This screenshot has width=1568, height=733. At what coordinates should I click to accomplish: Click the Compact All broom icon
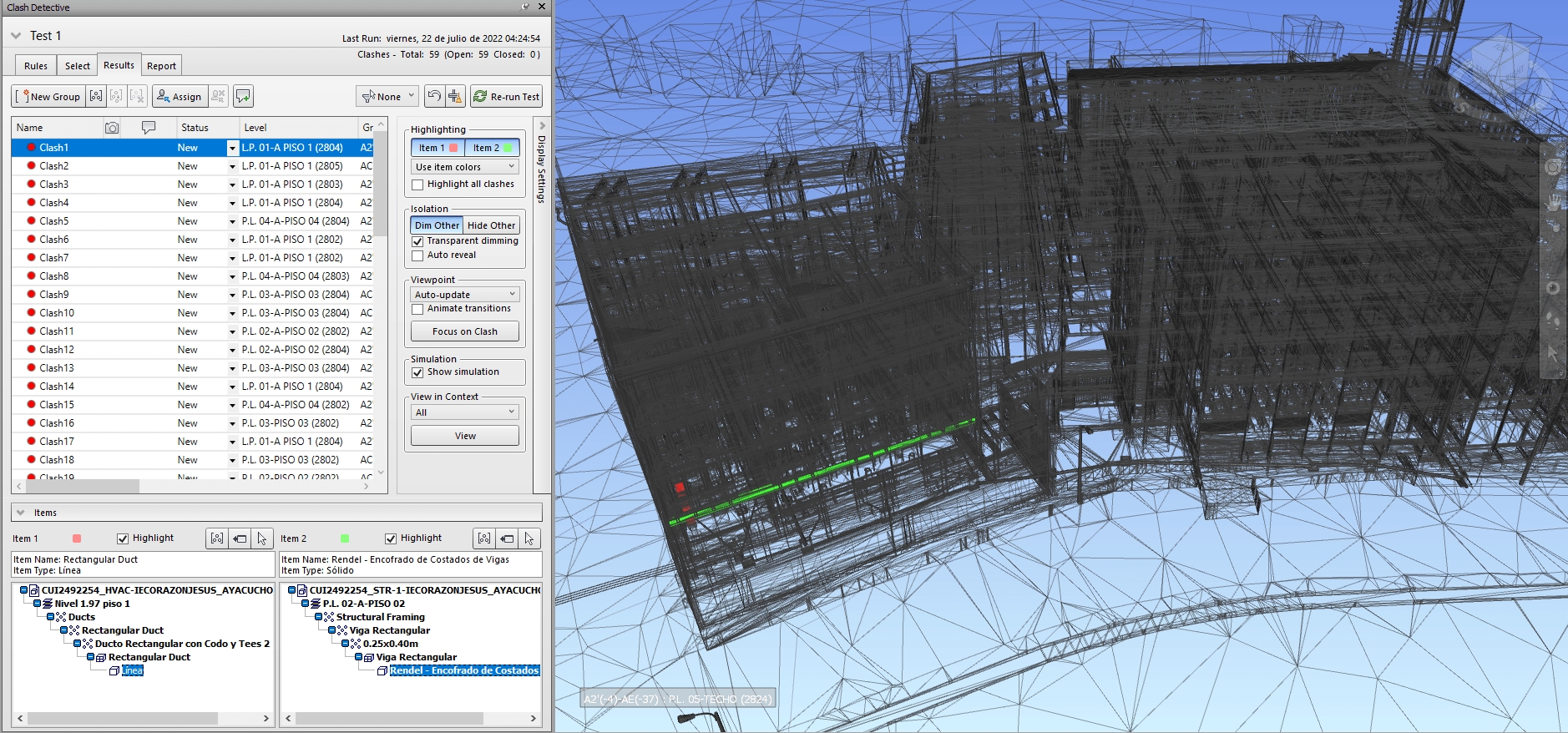(x=455, y=97)
